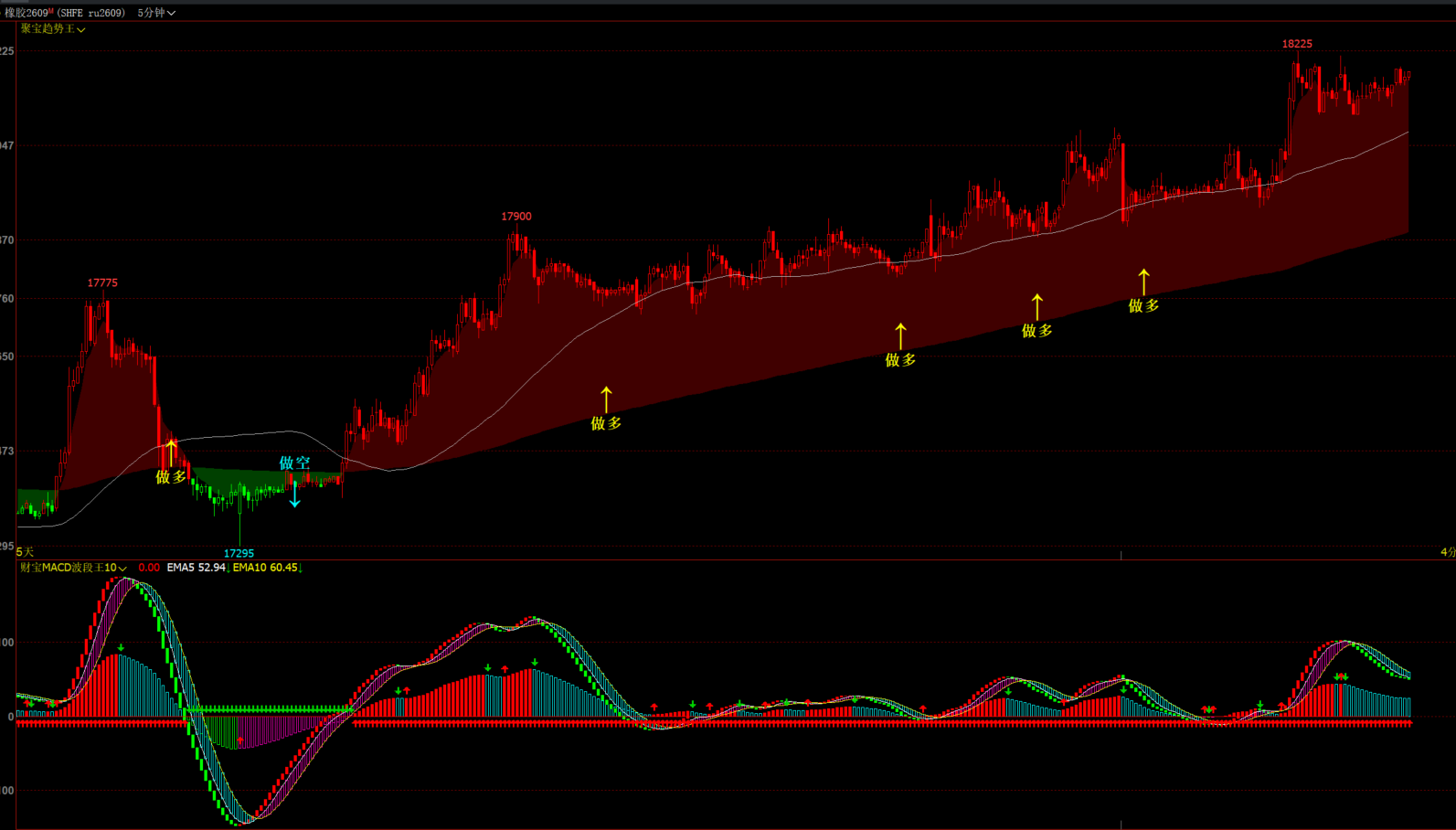
Task: Click the 17295 low price label
Action: 239,553
